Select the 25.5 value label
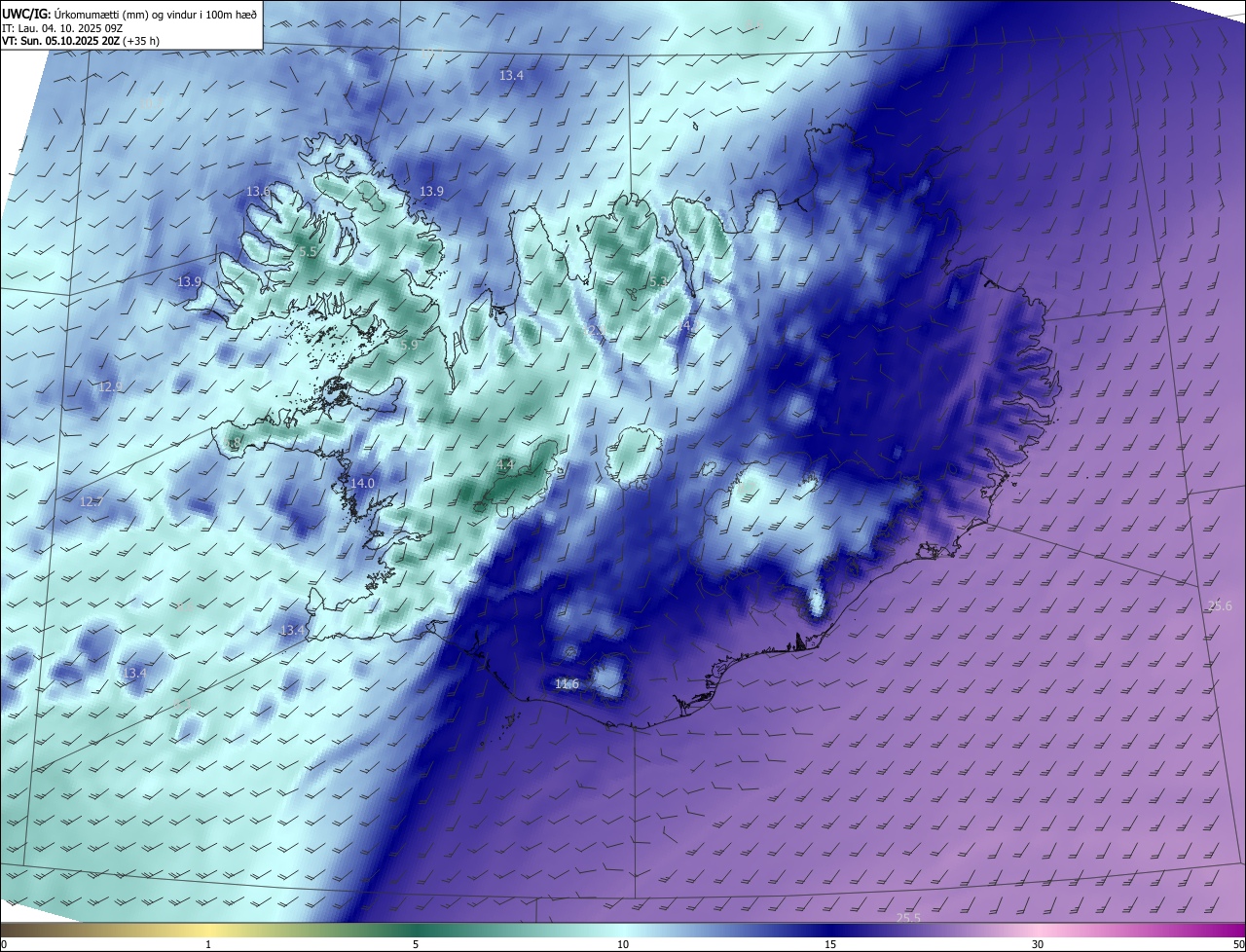The width and height of the screenshot is (1246, 952). click(x=908, y=918)
